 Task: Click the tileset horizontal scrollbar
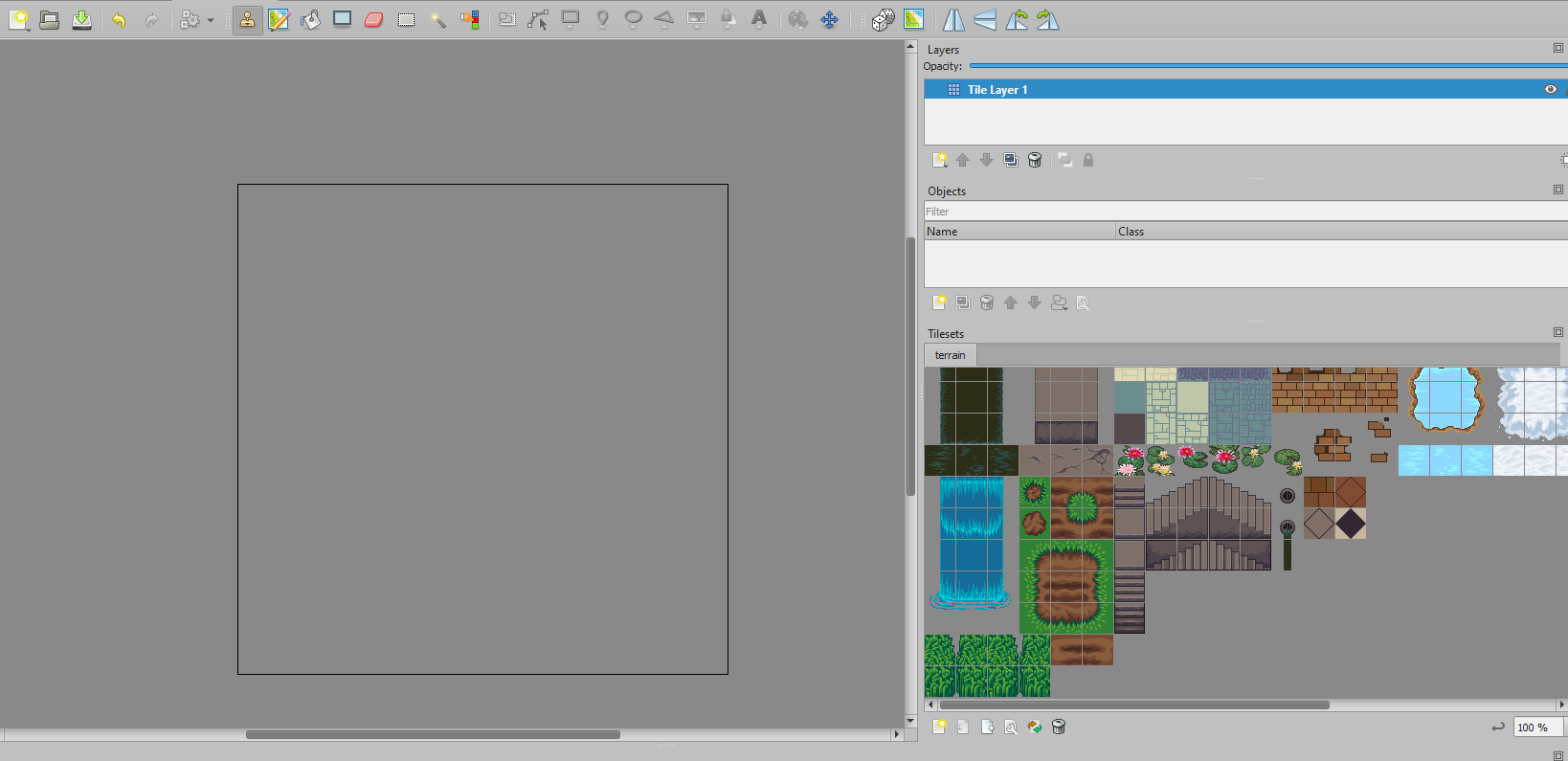(x=1134, y=705)
